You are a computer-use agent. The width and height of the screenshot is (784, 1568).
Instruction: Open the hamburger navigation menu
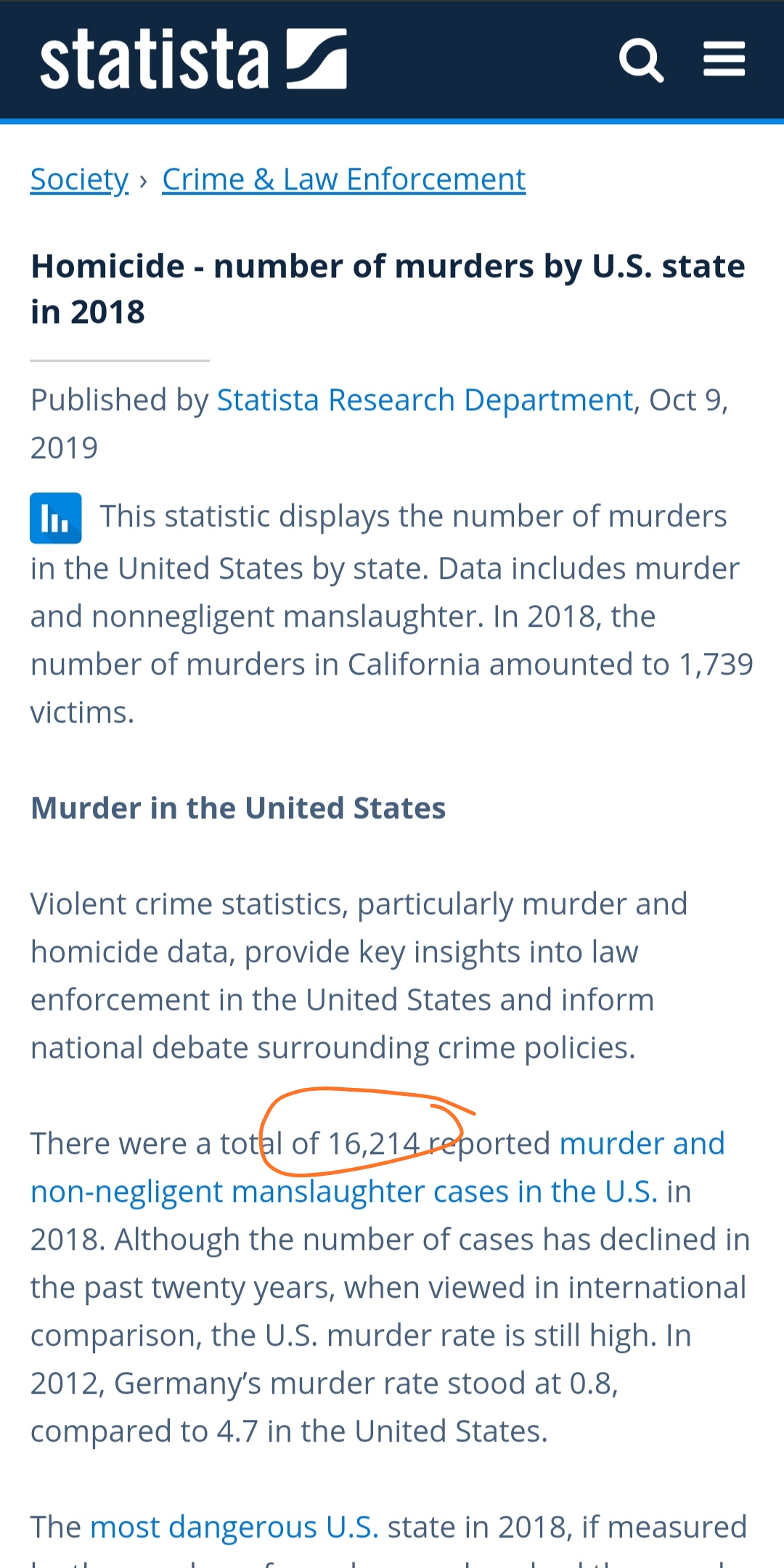(724, 59)
